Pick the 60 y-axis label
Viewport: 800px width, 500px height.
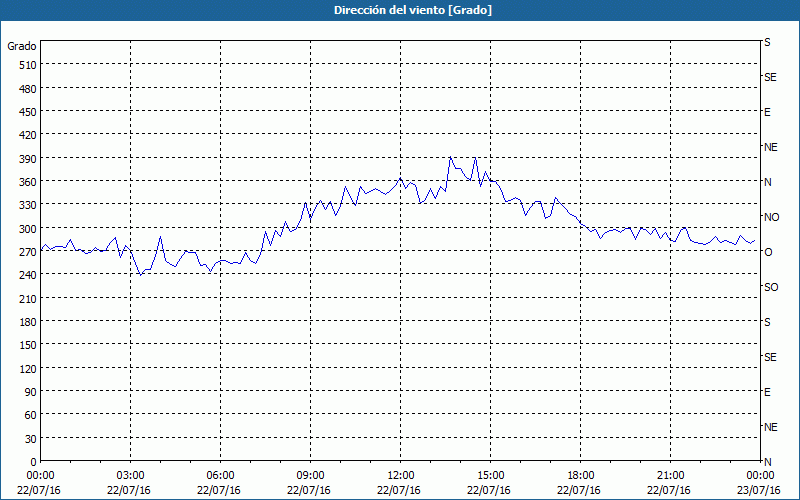pos(31,415)
